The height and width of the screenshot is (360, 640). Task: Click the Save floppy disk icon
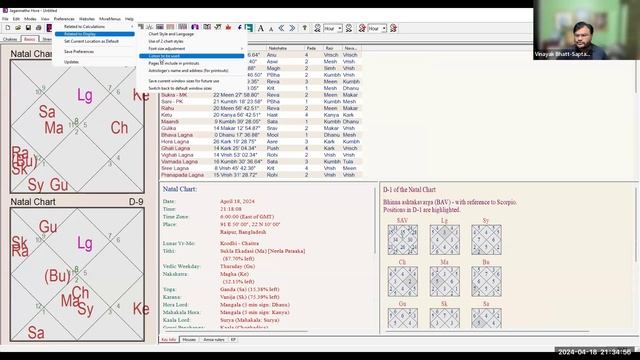(28, 28)
